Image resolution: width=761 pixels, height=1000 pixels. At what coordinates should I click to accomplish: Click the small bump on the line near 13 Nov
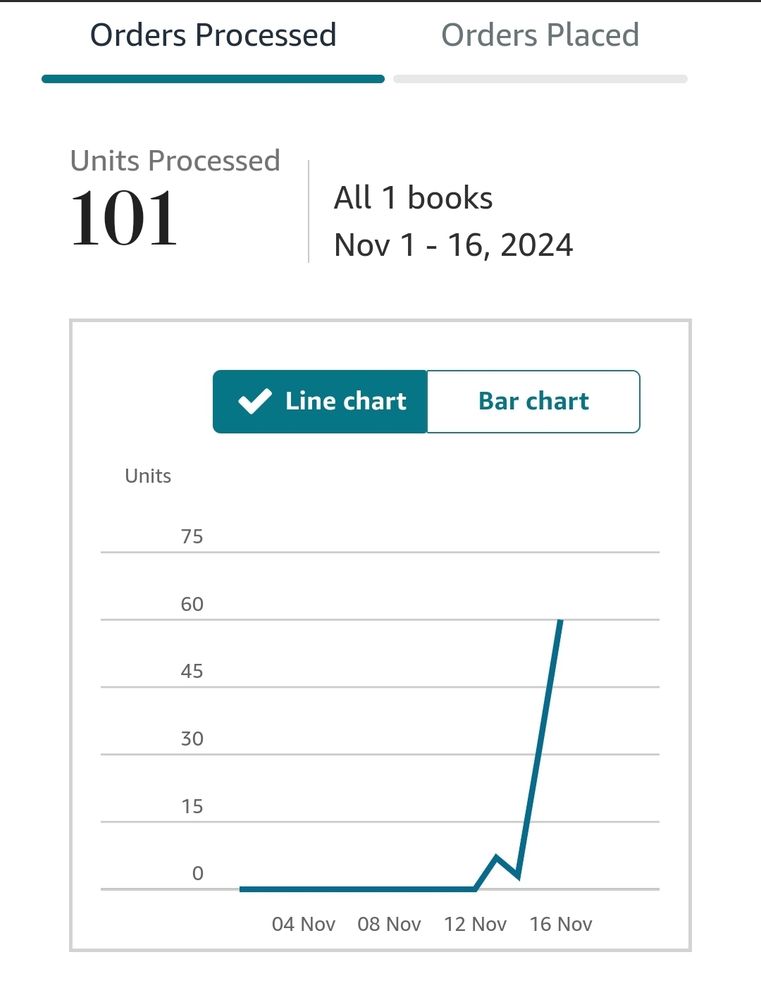coord(496,857)
